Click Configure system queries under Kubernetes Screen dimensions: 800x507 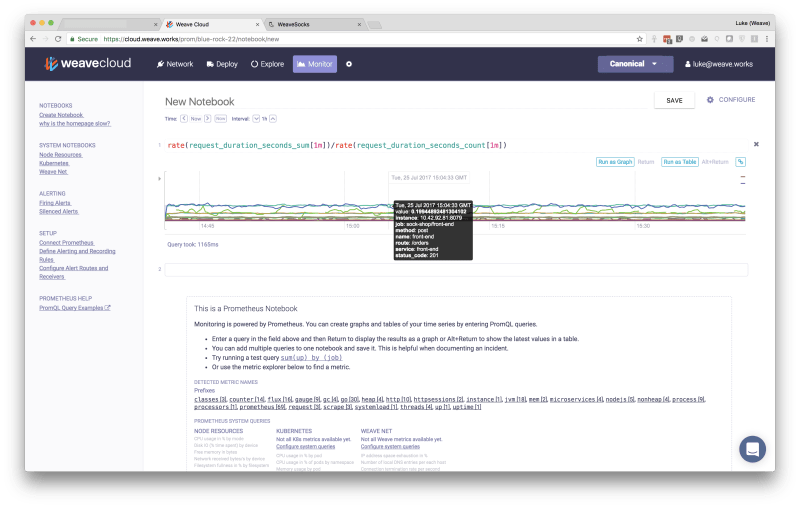(306, 447)
